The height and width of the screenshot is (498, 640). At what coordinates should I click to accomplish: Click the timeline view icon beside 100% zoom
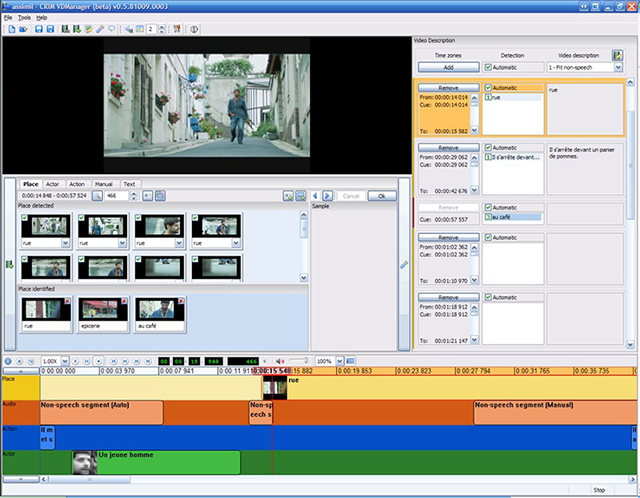[350, 361]
